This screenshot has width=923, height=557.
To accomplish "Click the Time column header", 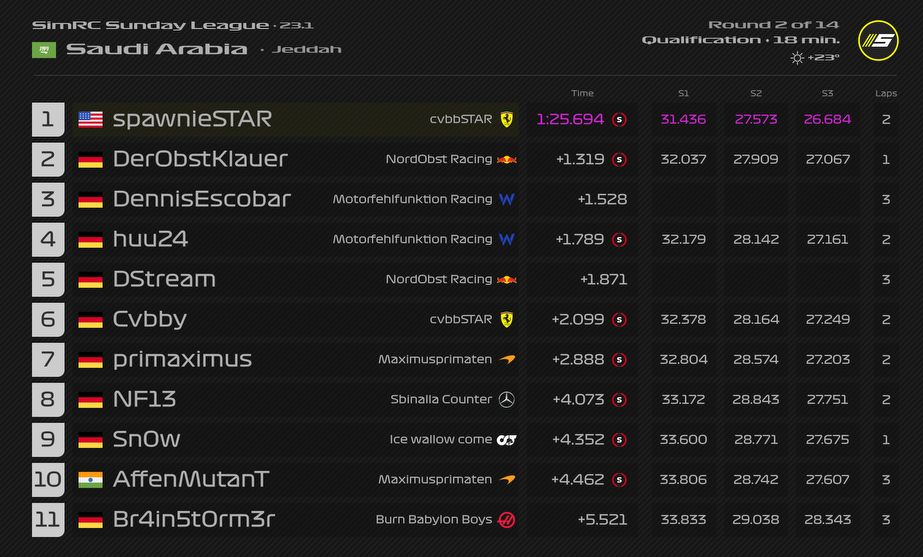I will coord(582,93).
